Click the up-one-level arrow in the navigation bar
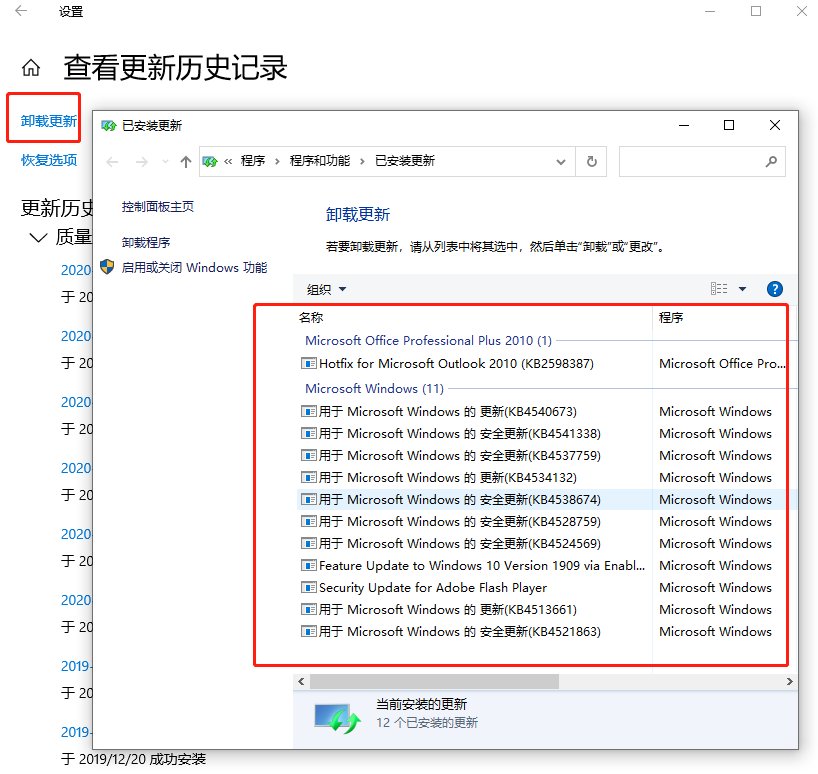The width and height of the screenshot is (818, 774). click(x=186, y=162)
